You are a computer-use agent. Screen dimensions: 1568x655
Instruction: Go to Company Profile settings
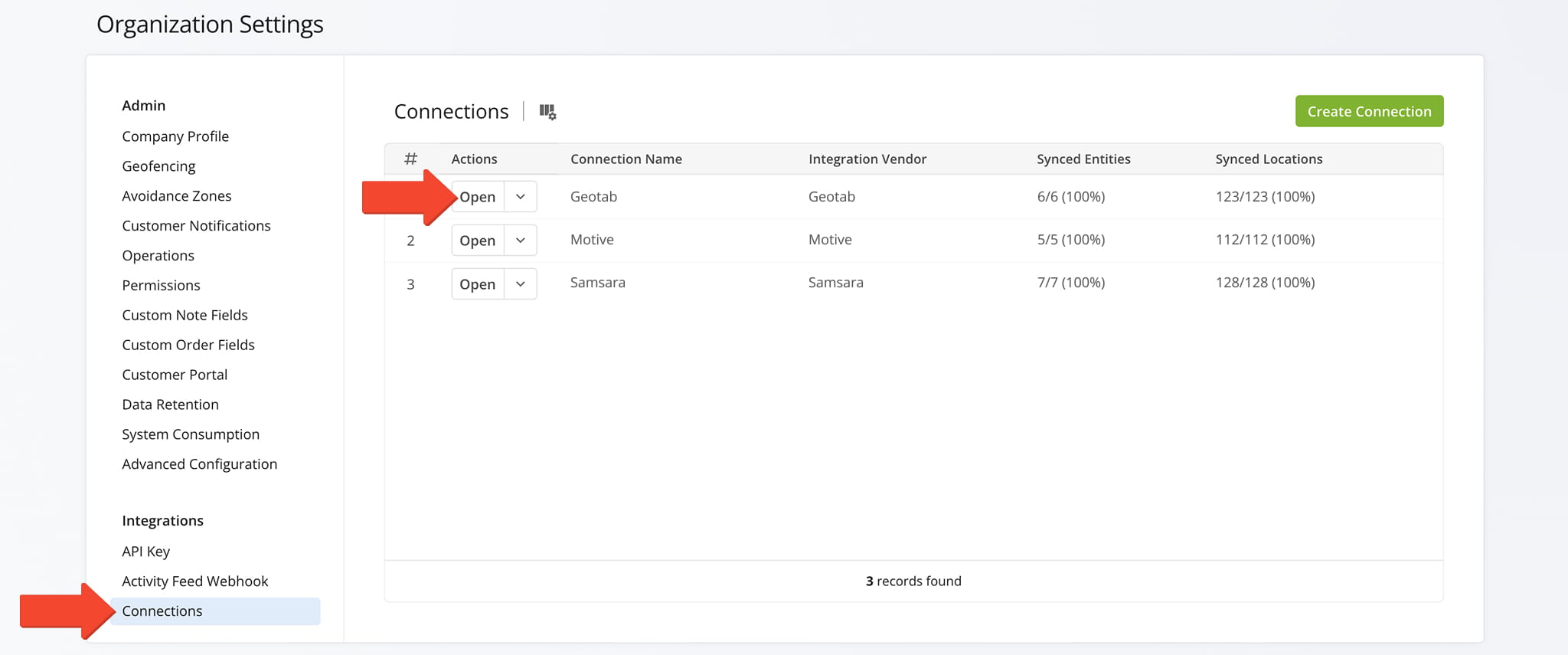click(x=175, y=136)
